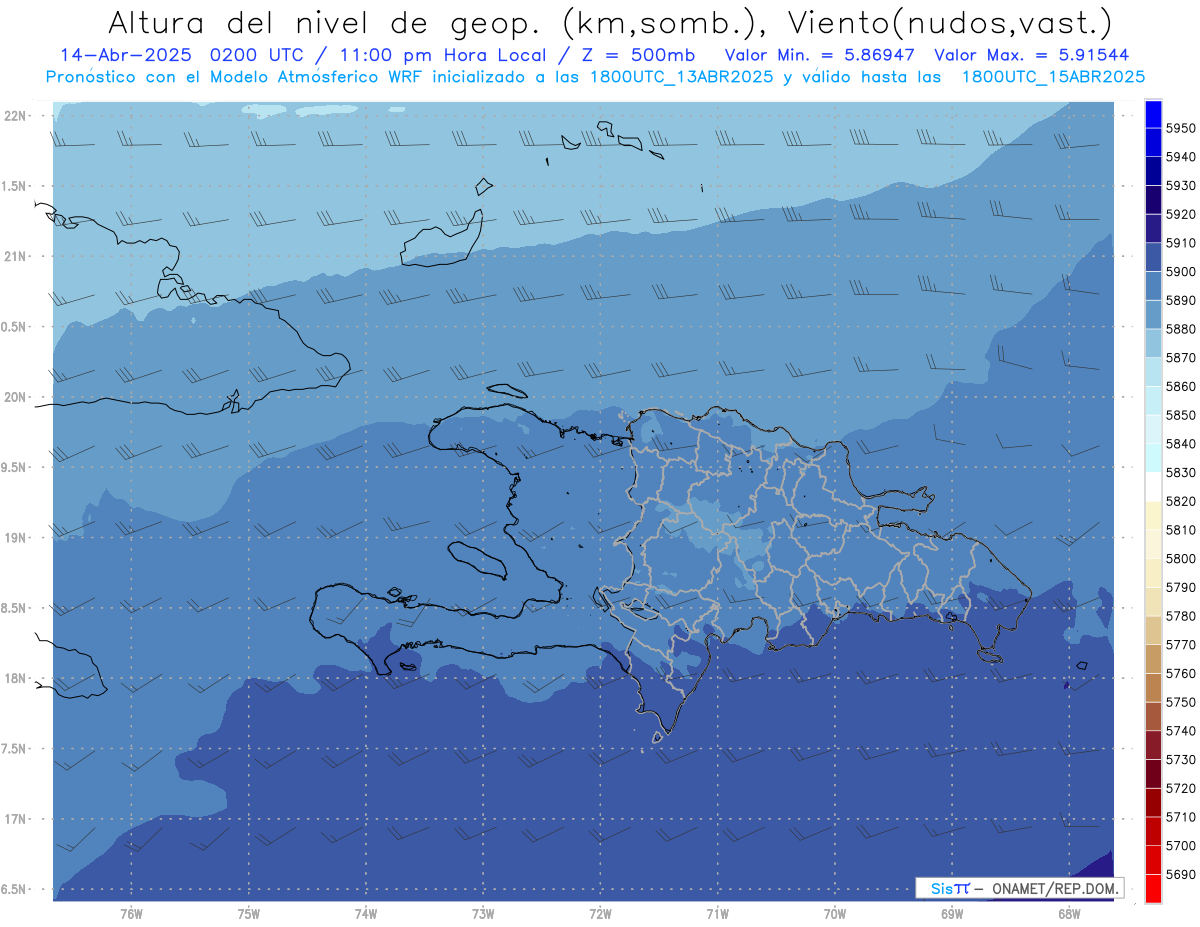Click the '74W' longitude label
This screenshot has width=1200, height=927.
(365, 914)
